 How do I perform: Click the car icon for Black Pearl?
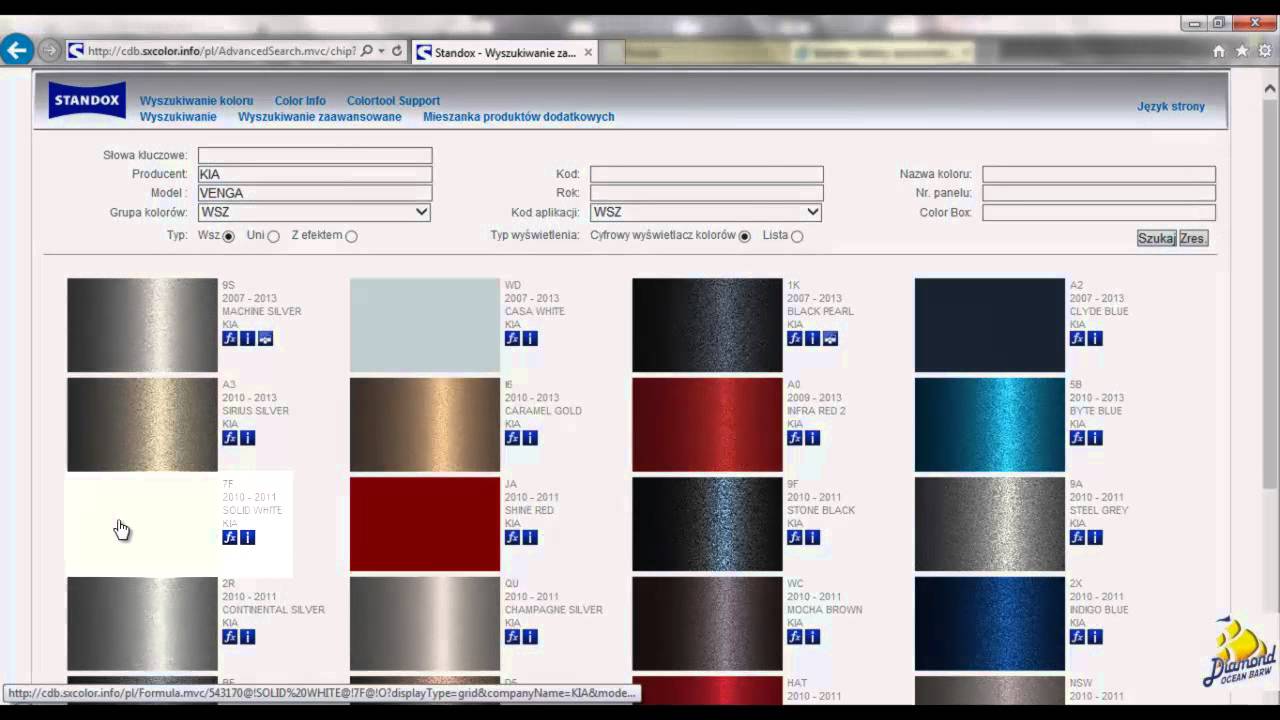coord(830,338)
